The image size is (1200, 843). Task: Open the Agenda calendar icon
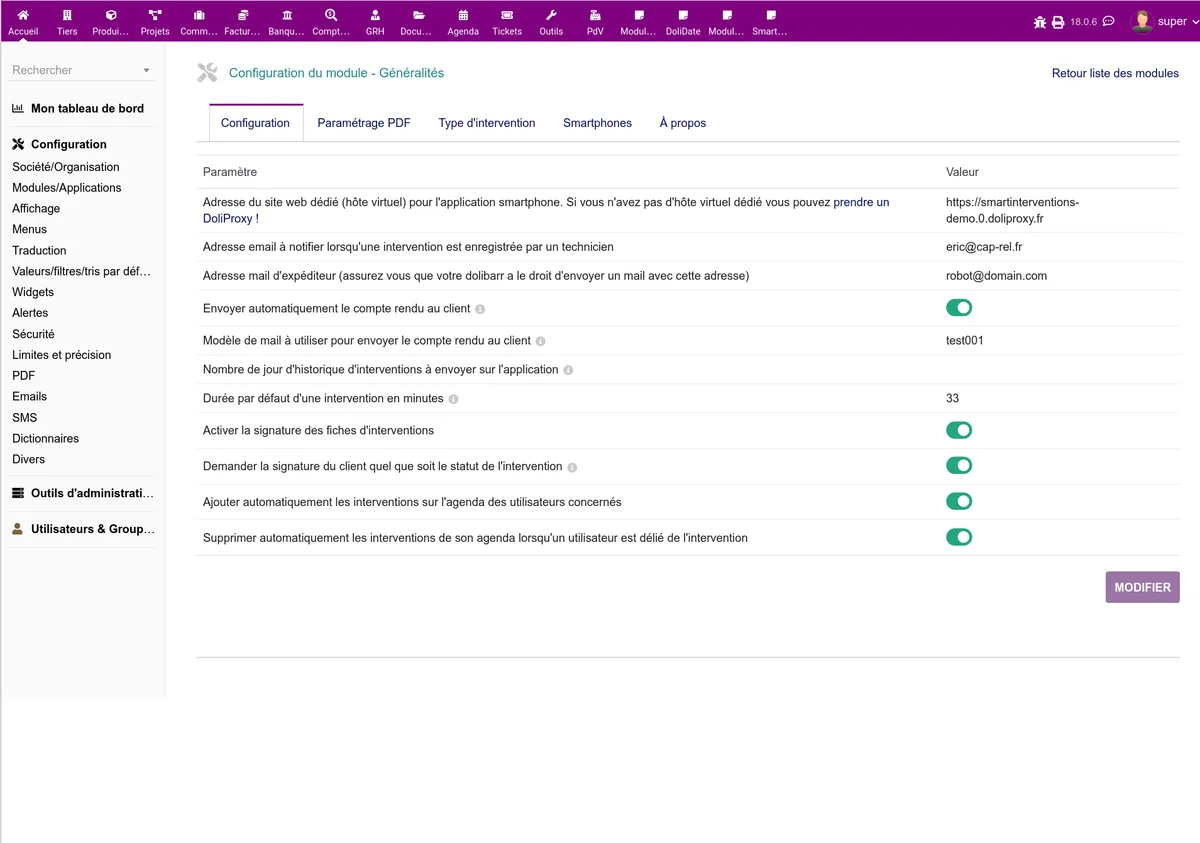[463, 16]
